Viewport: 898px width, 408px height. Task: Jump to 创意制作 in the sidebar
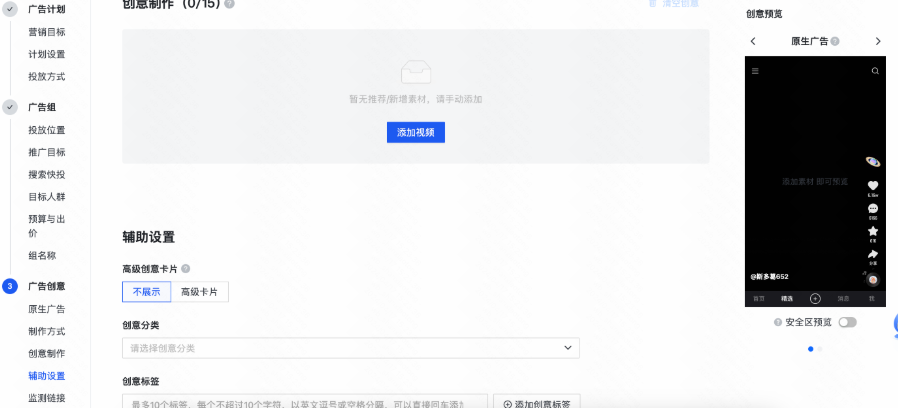tap(47, 354)
